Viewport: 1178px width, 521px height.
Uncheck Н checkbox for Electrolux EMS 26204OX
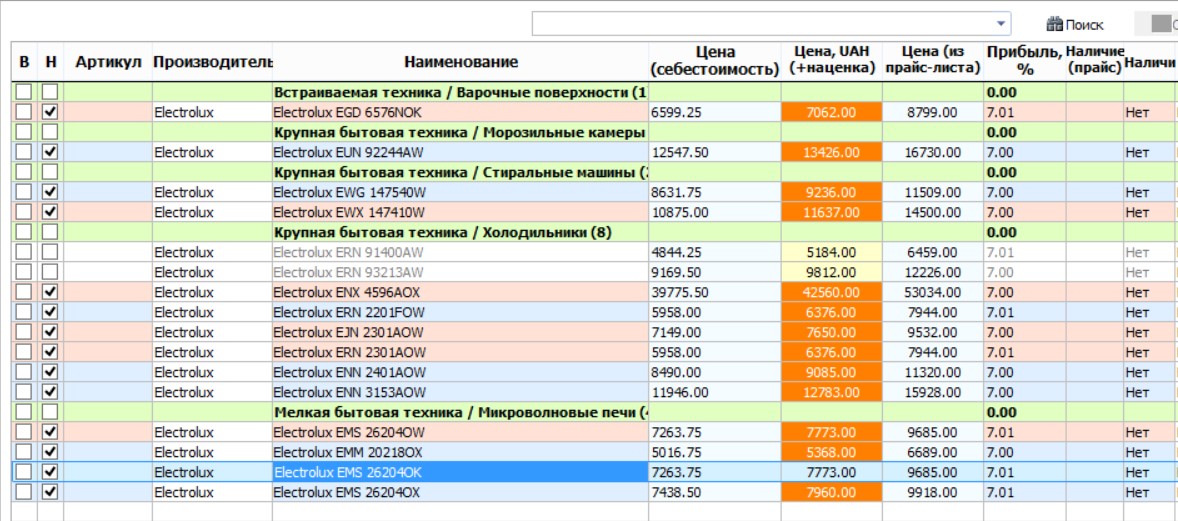tap(50, 492)
